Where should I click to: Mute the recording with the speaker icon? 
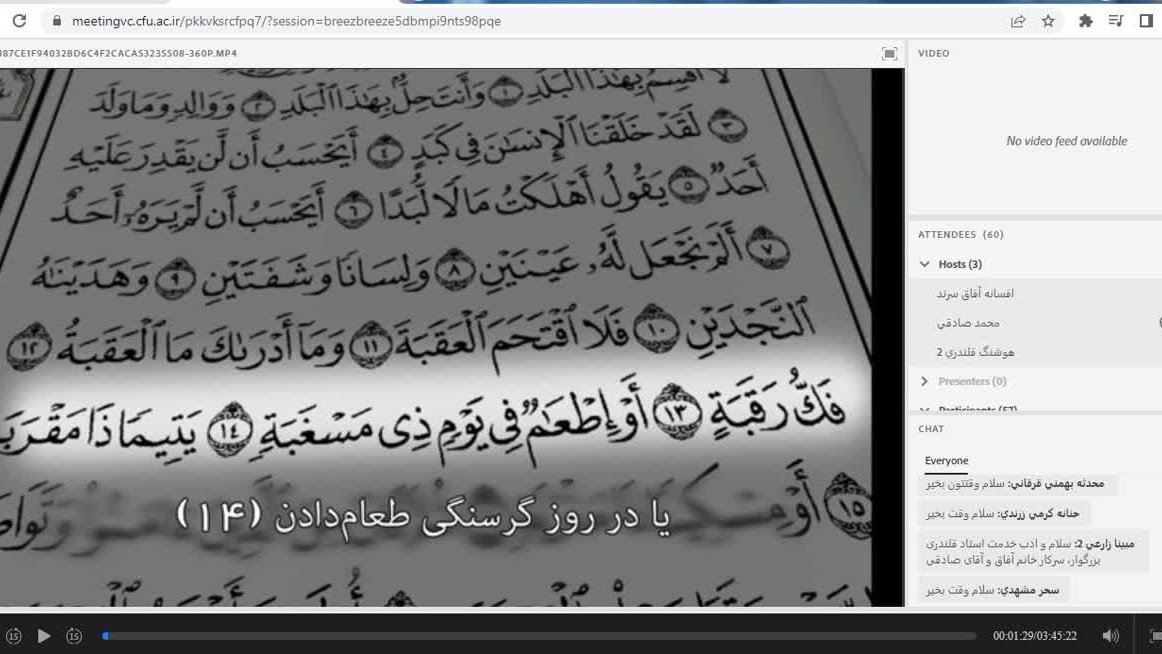[x=1110, y=635]
